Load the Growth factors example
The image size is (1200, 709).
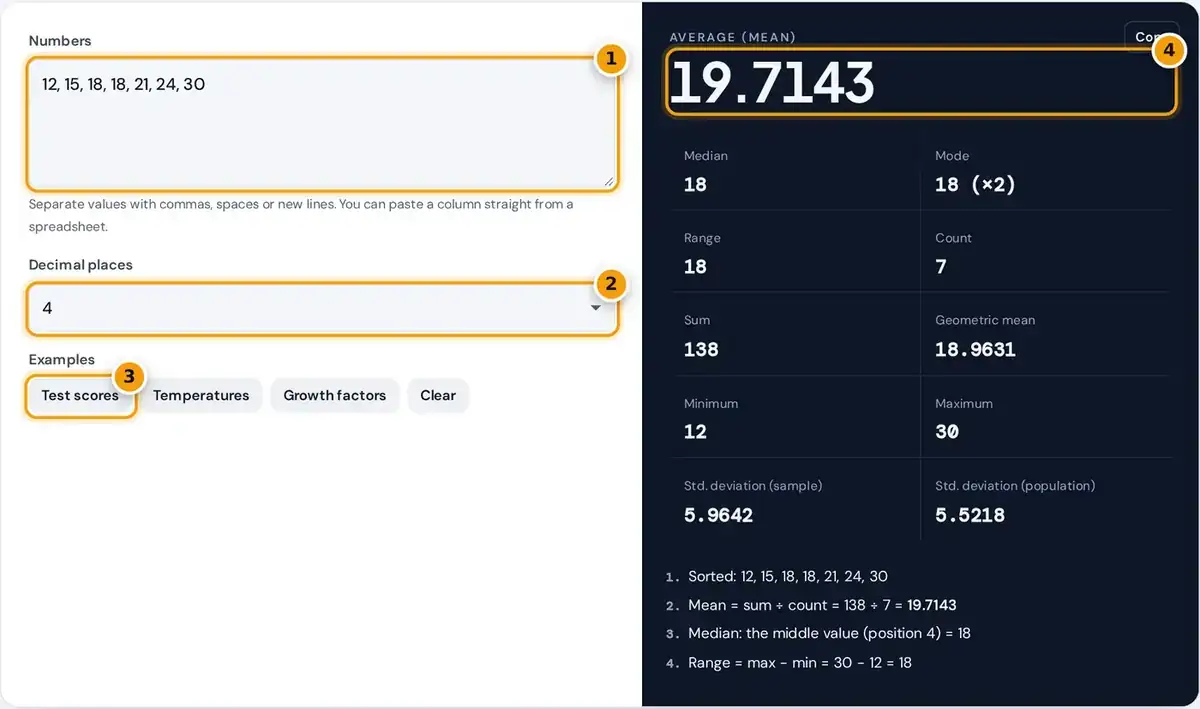point(335,395)
